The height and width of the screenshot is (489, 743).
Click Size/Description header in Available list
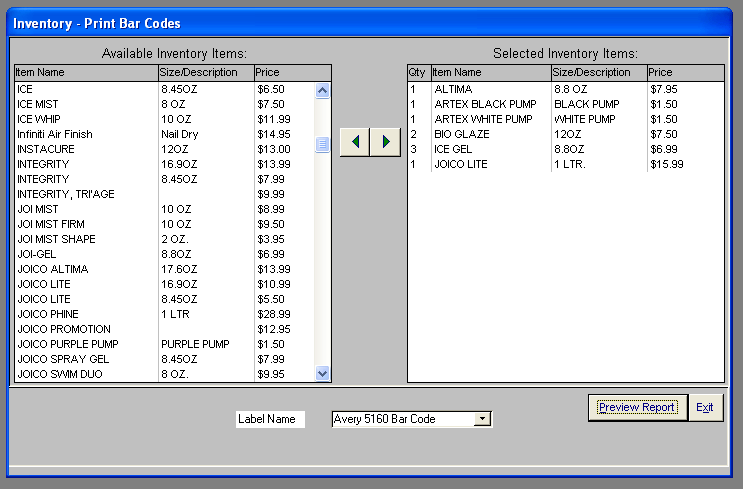[x=206, y=72]
